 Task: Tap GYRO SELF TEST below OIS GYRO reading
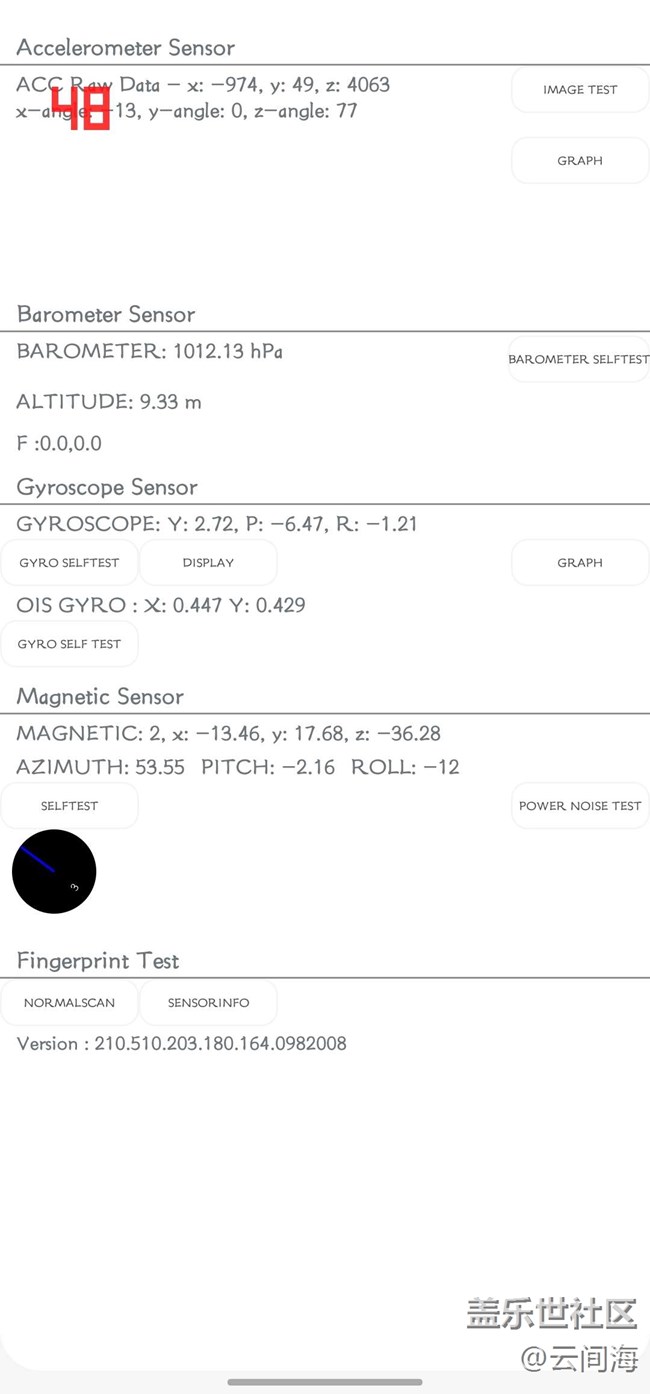pos(69,644)
